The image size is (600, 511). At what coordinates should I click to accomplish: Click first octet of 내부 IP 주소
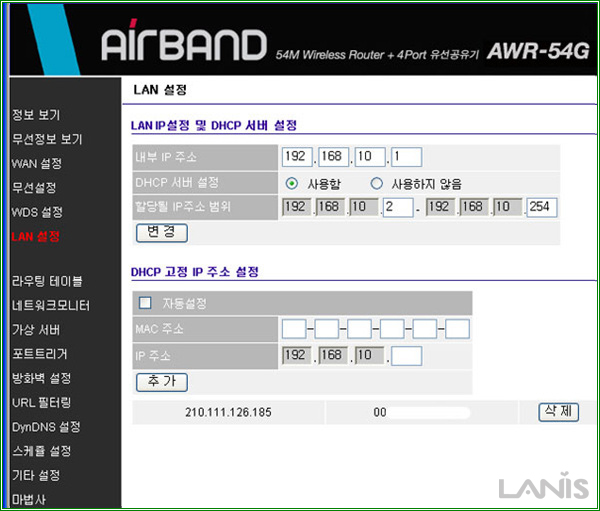[297, 157]
